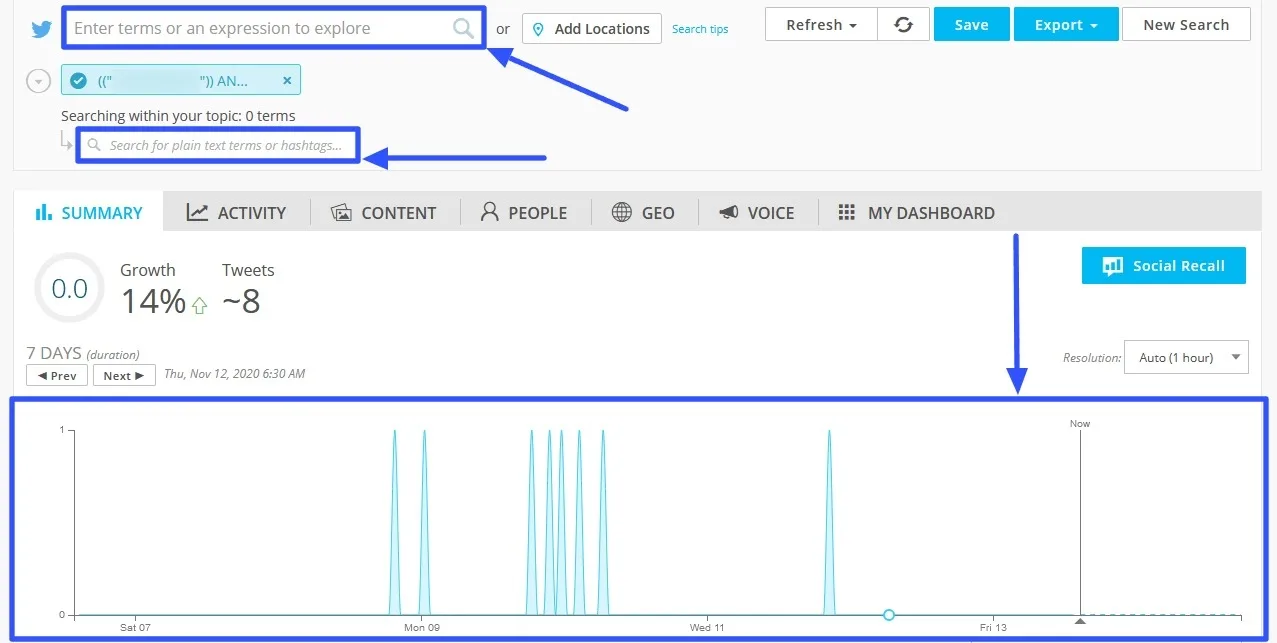Toggle the checkmark on the filter chip

[78, 79]
